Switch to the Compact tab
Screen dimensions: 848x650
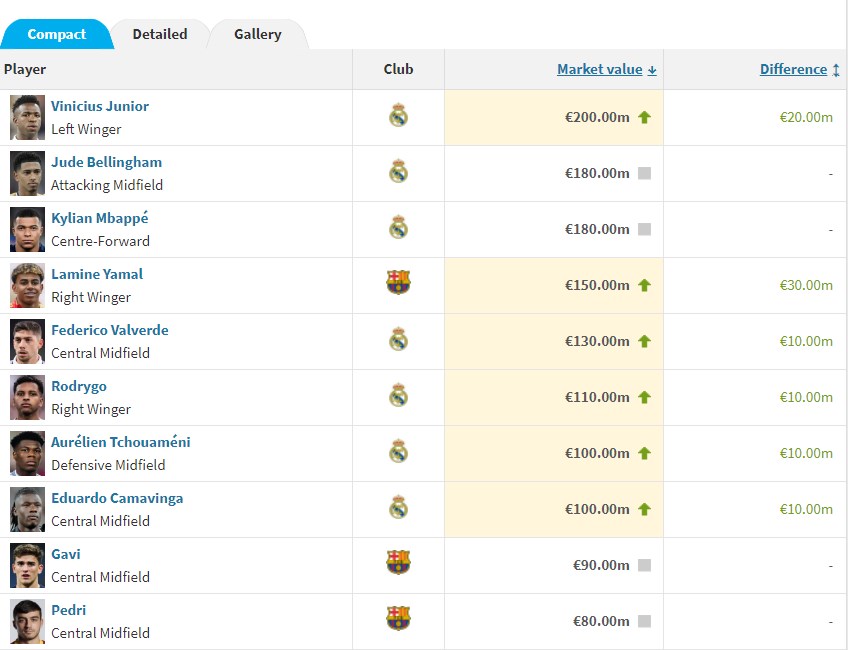pyautogui.click(x=56, y=34)
